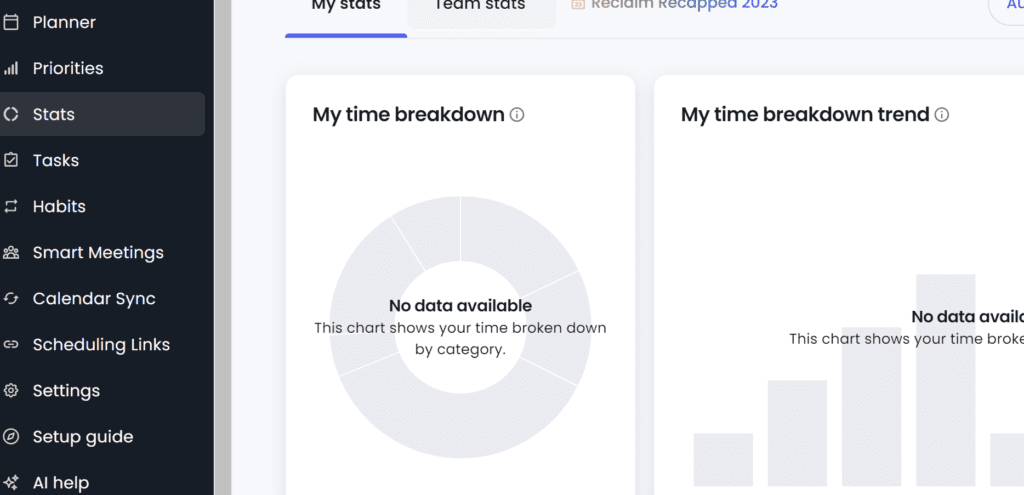Click the Calendar Sync arrows icon

pos(11,298)
